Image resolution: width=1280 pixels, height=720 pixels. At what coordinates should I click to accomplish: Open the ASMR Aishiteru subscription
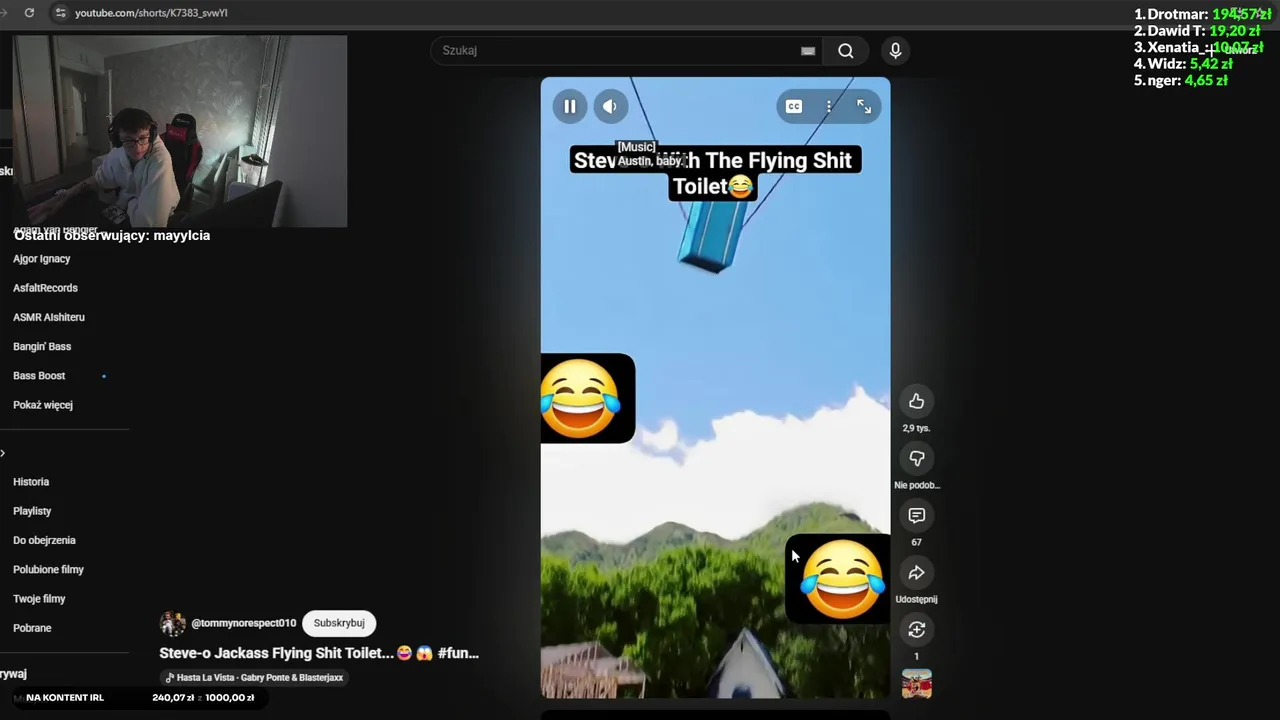(x=49, y=317)
